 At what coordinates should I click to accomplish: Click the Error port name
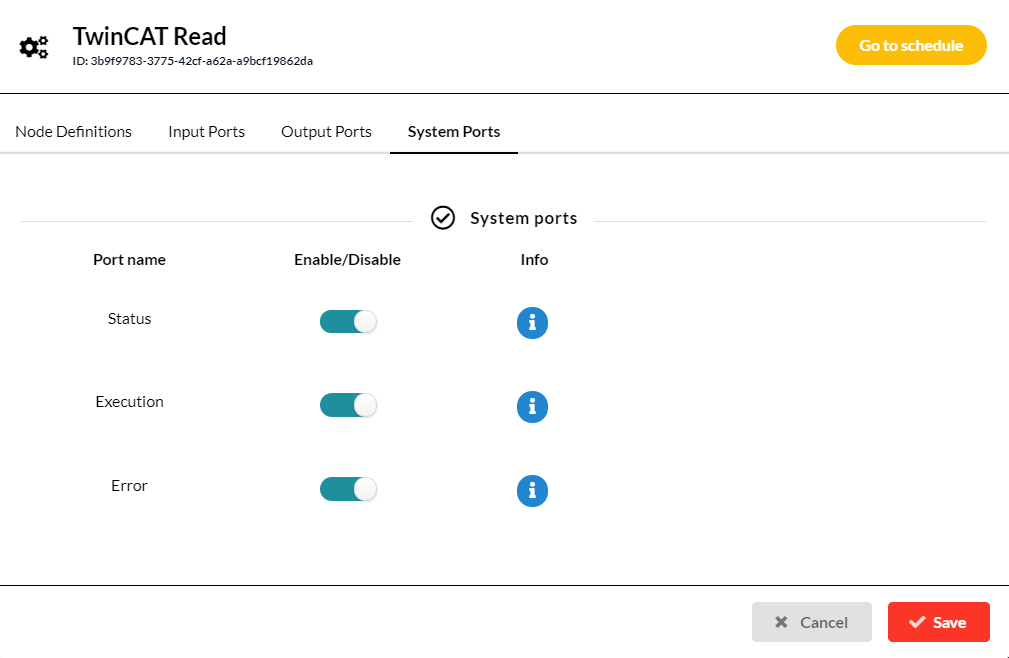tap(129, 486)
